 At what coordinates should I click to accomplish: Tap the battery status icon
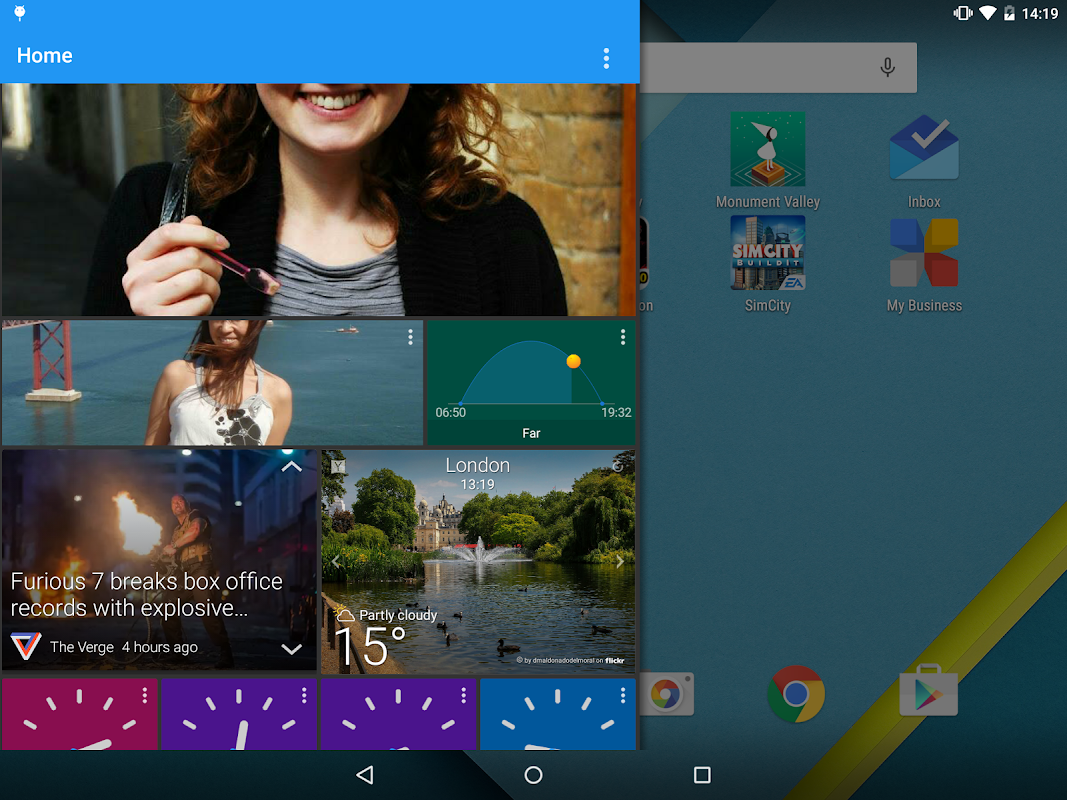[1010, 13]
